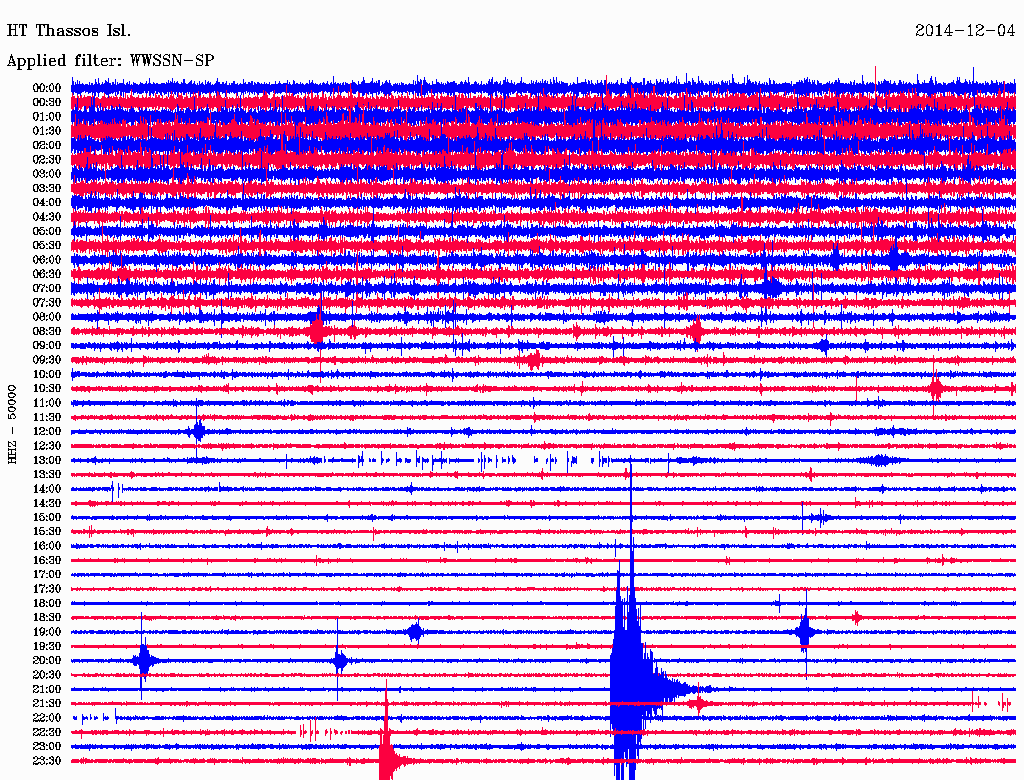Click the 03:30 time label
The image size is (1024, 780).
(x=47, y=188)
